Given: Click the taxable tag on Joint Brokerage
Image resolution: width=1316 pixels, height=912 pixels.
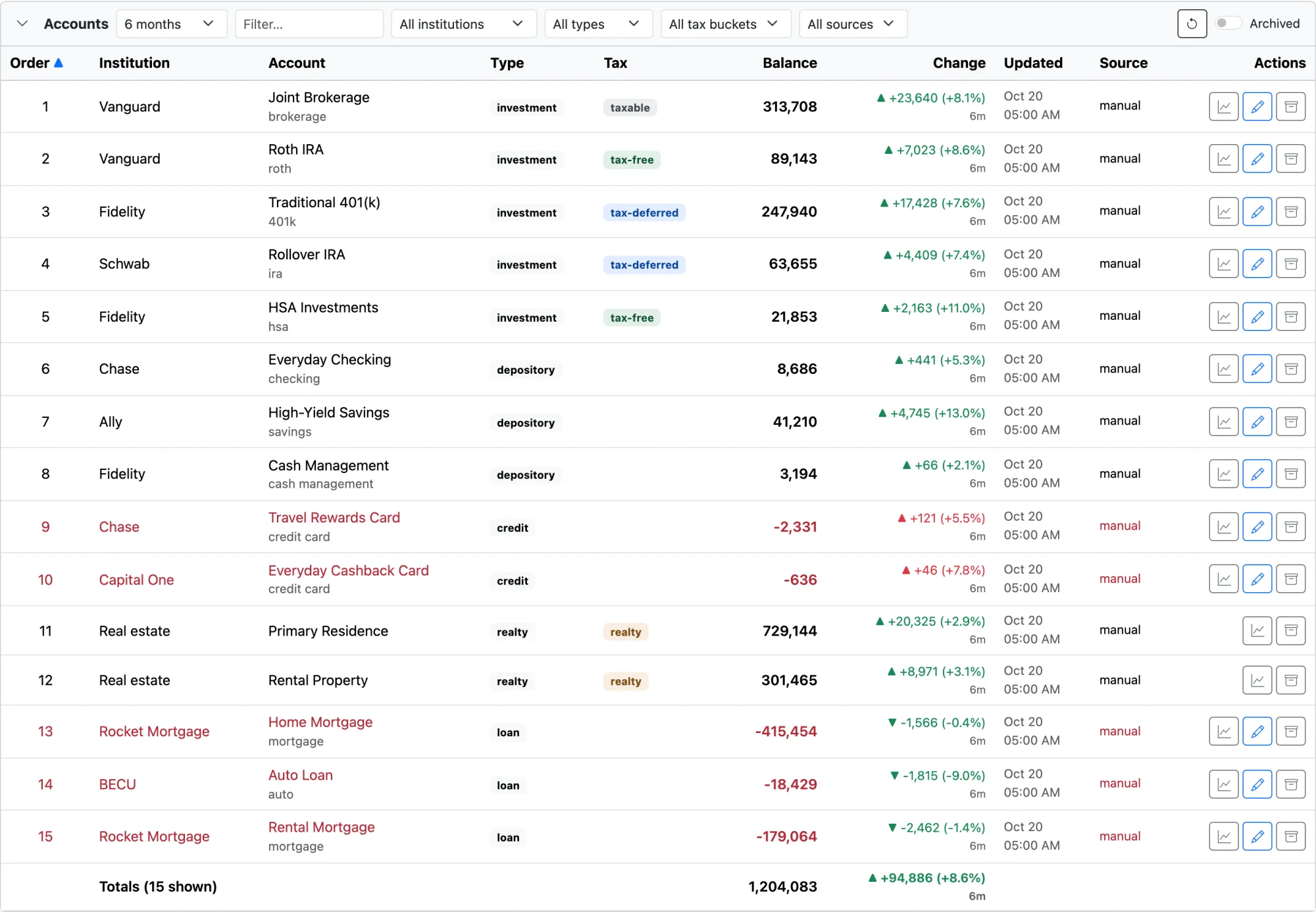Looking at the screenshot, I should (630, 108).
